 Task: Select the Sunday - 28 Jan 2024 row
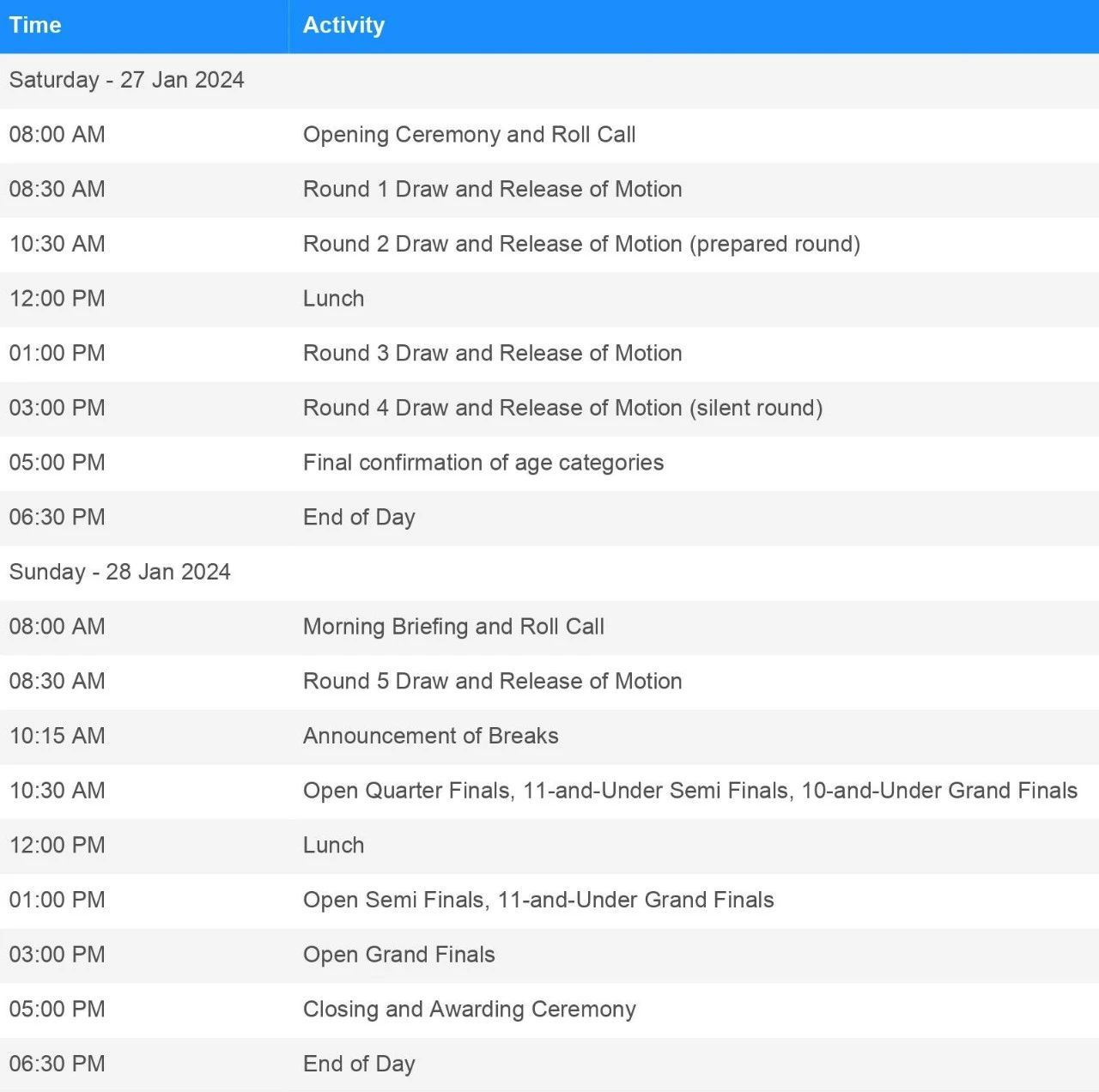coord(120,572)
